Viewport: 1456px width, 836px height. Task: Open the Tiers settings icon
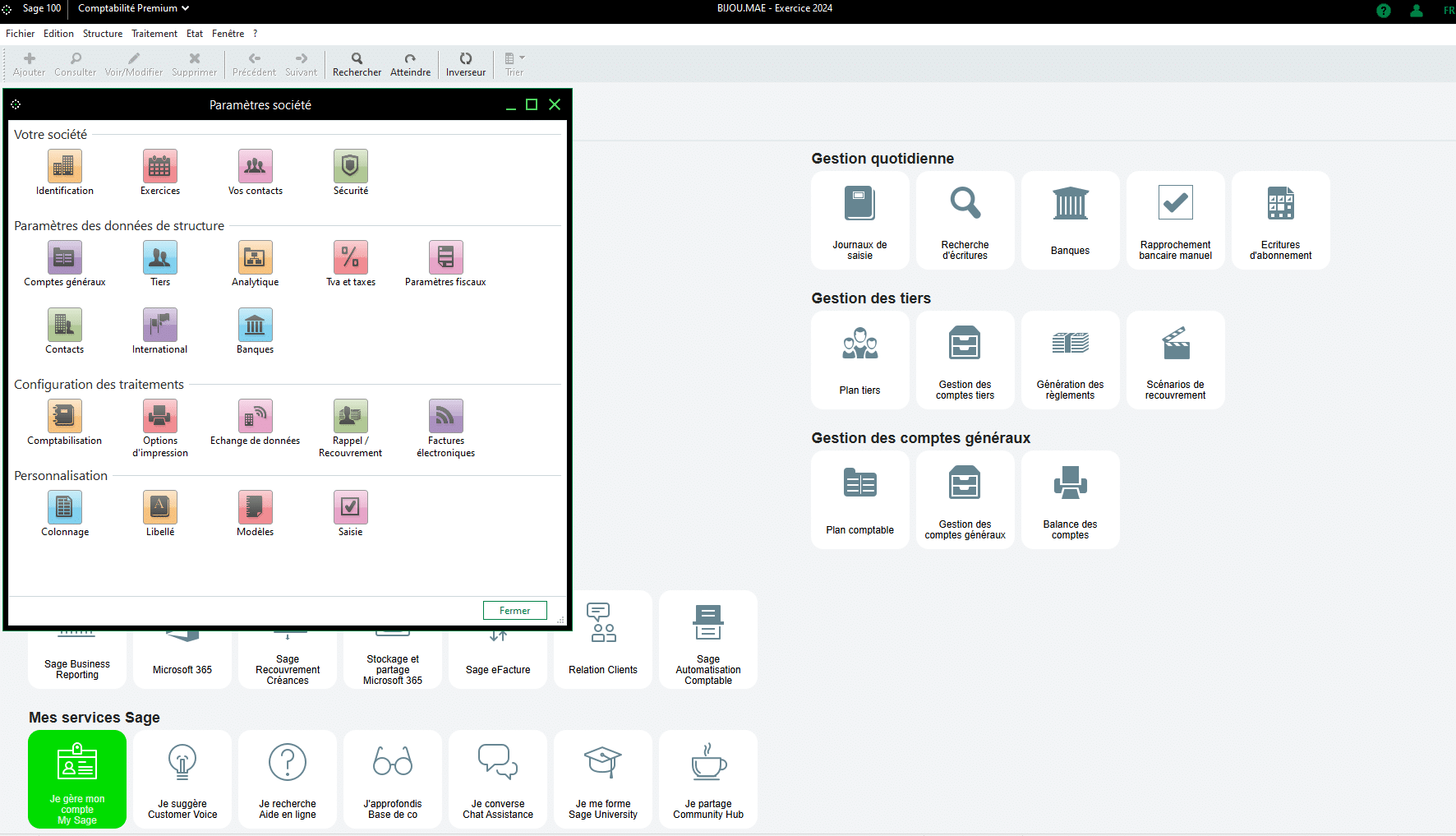pos(160,257)
